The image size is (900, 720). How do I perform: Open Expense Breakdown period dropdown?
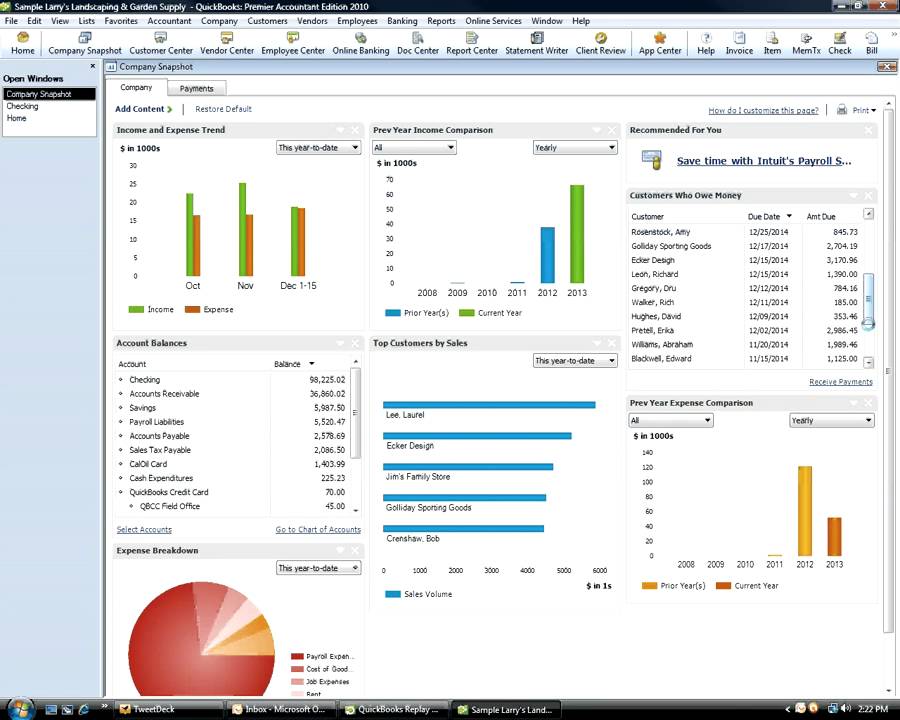point(319,568)
